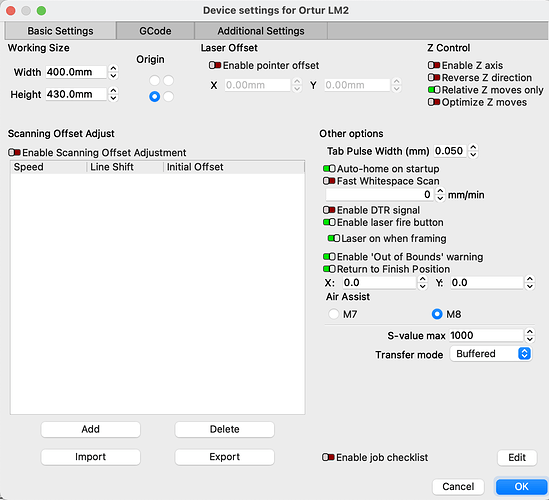Click the finish position X field

(x=379, y=283)
